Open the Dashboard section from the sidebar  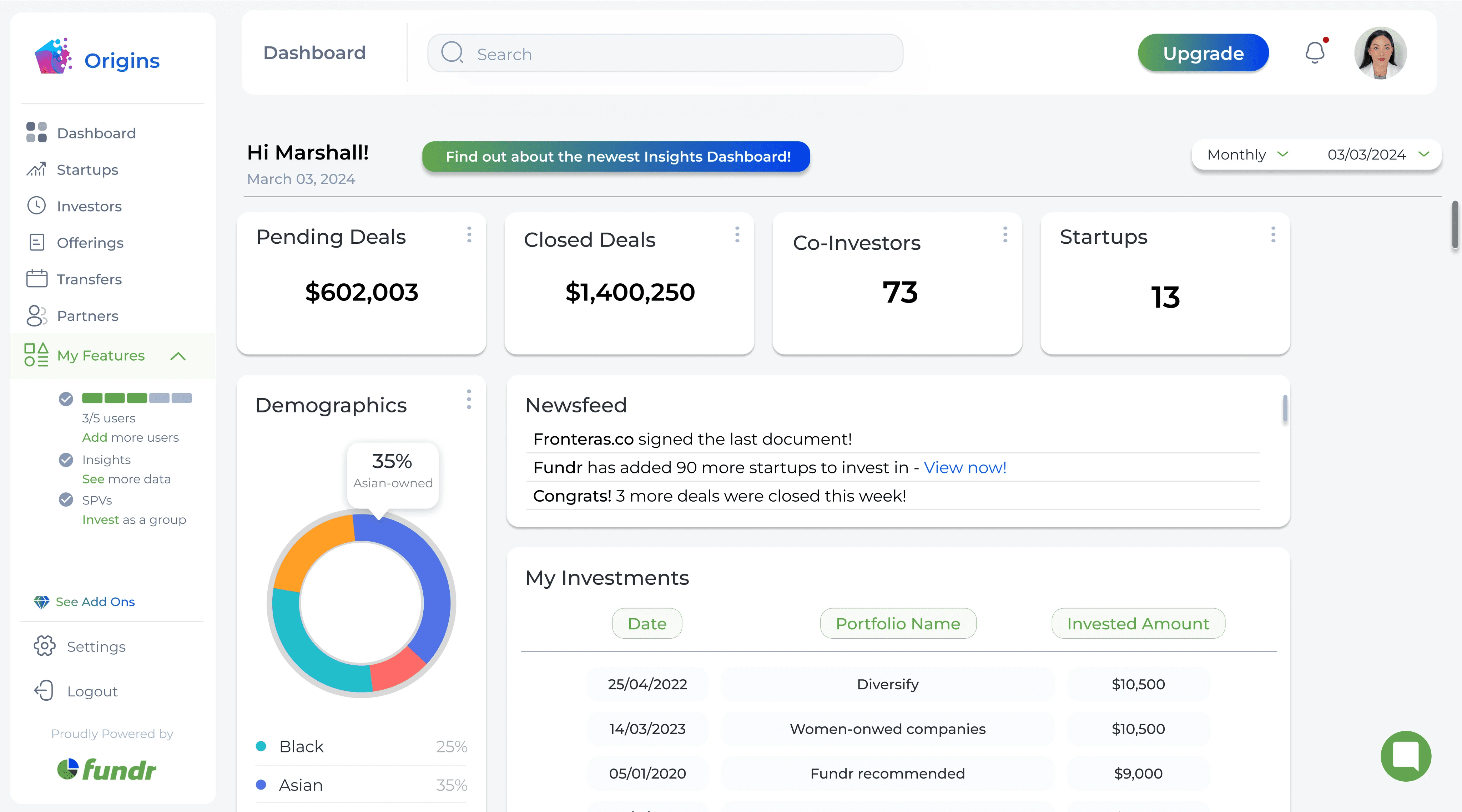pos(96,133)
